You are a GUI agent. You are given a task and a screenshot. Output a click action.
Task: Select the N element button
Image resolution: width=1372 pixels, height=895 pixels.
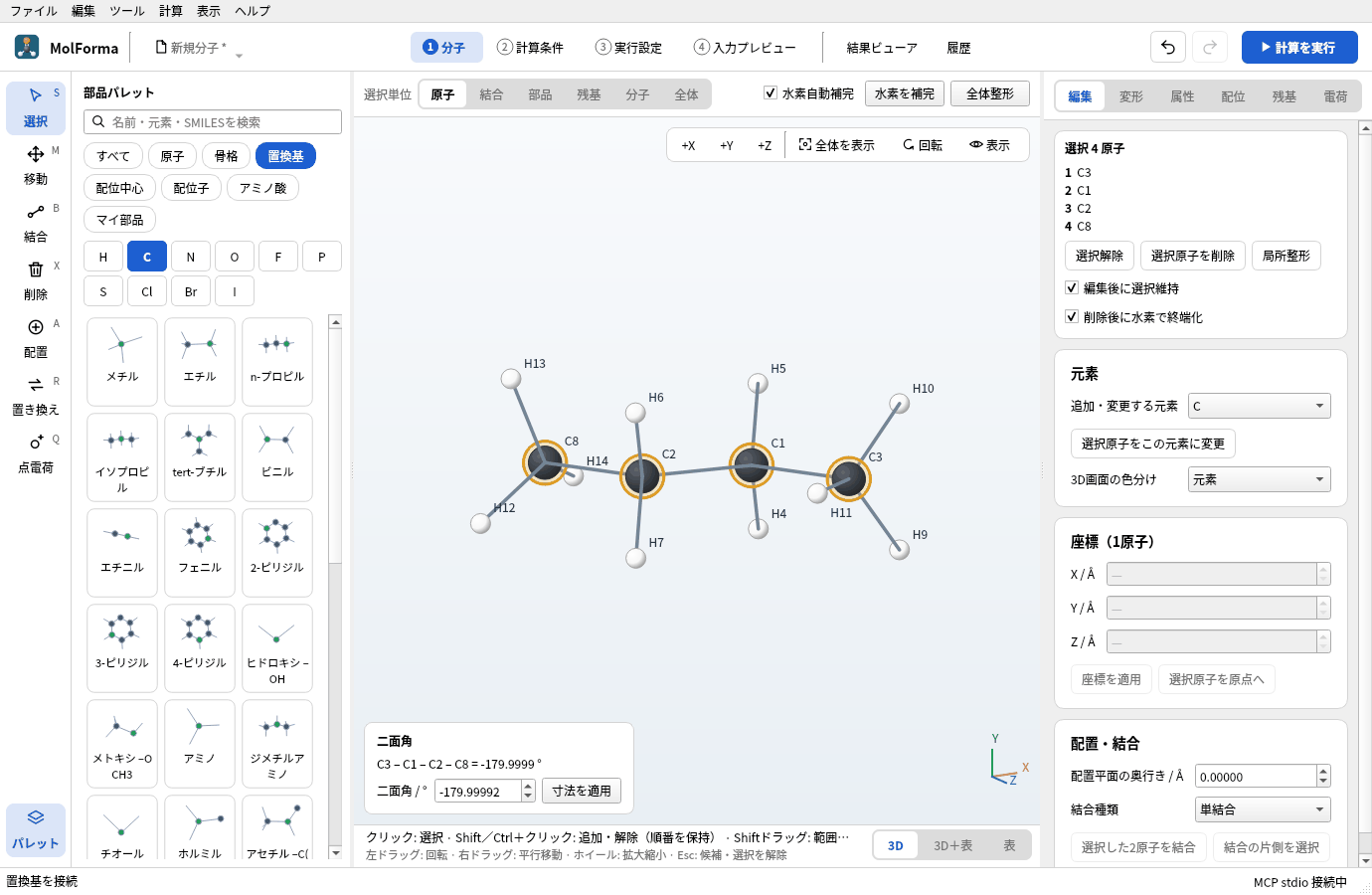click(191, 257)
